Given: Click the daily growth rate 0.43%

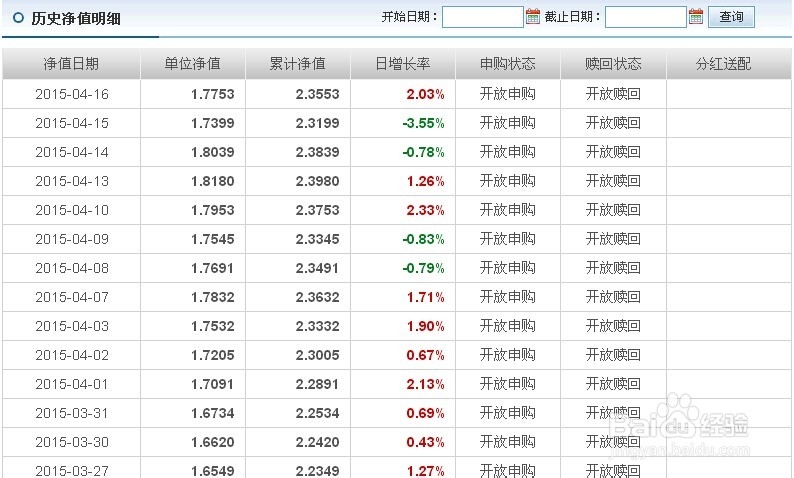Looking at the screenshot, I should [x=425, y=442].
